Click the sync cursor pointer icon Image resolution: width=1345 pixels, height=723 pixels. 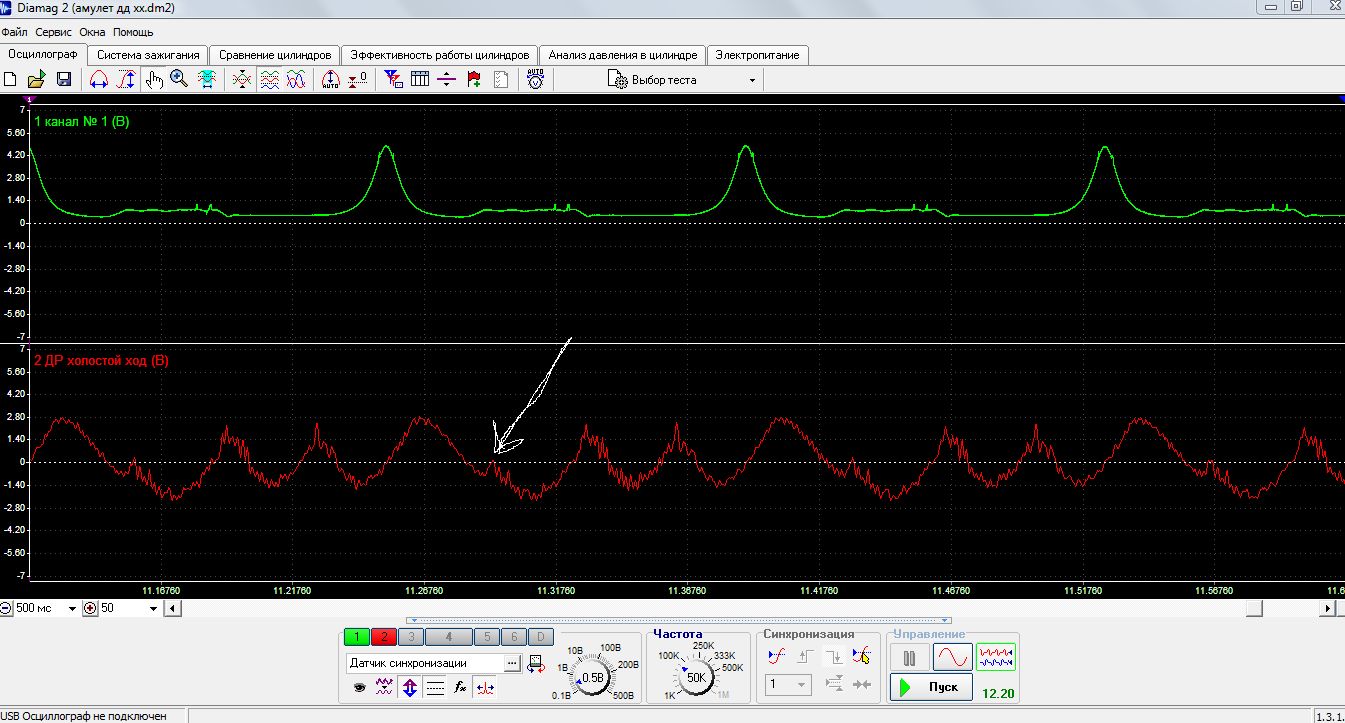coord(861,656)
